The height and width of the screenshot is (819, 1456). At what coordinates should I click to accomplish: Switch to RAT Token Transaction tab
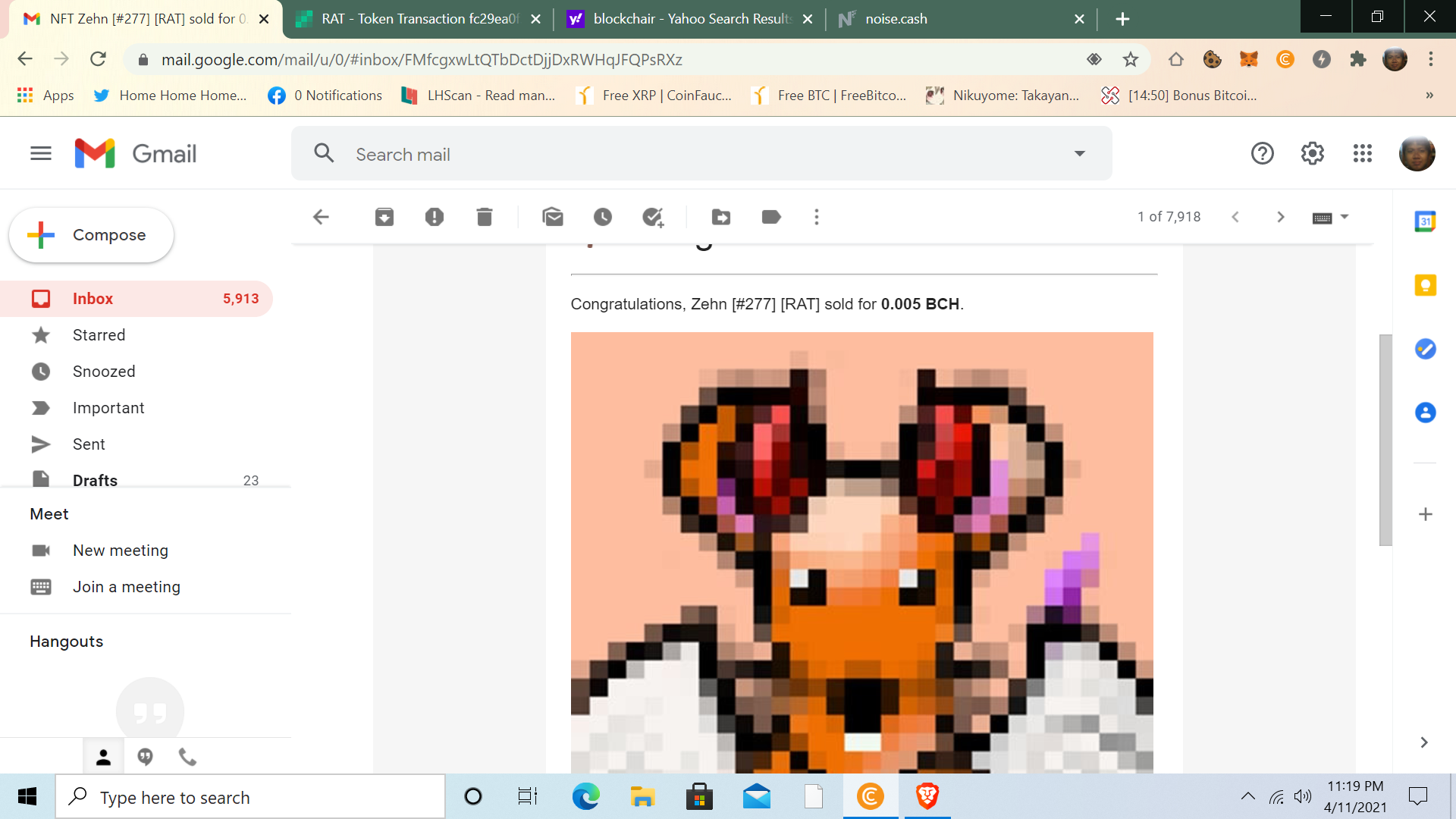(418, 19)
